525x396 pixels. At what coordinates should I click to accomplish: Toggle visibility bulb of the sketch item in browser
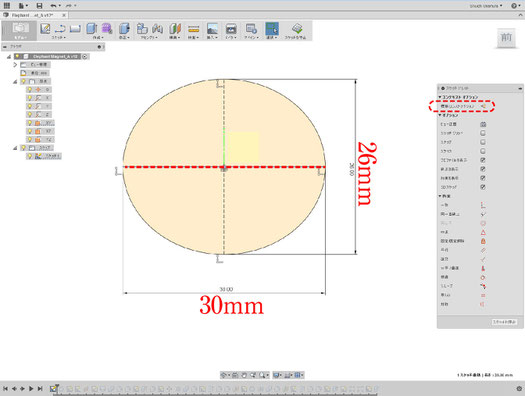pos(30,156)
